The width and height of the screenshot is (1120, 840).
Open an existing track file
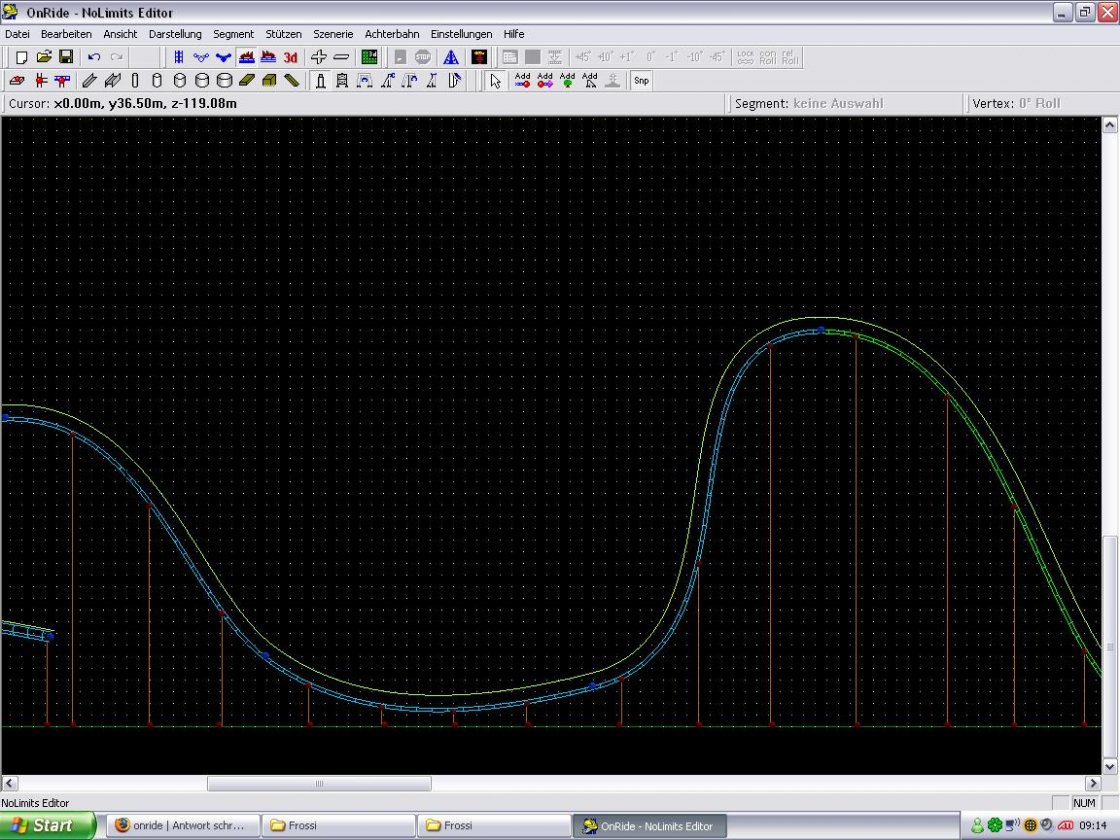pyautogui.click(x=44, y=57)
